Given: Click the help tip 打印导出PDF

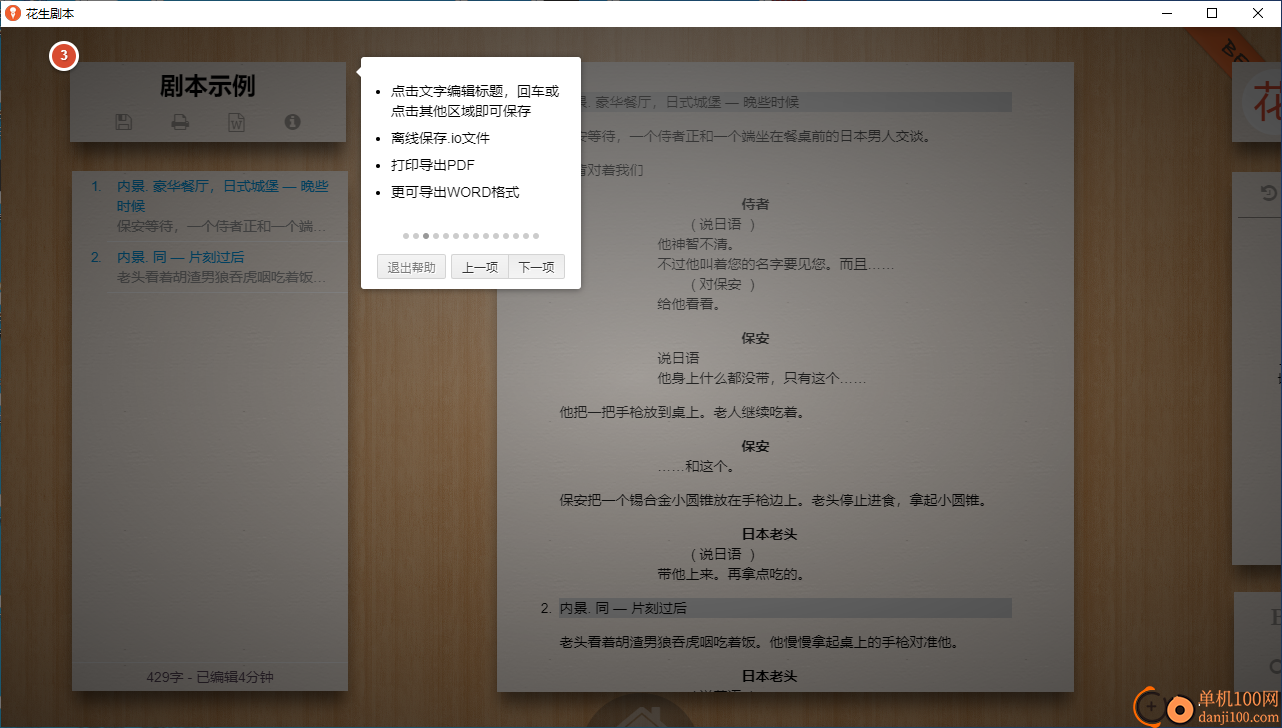Looking at the screenshot, I should [x=433, y=165].
